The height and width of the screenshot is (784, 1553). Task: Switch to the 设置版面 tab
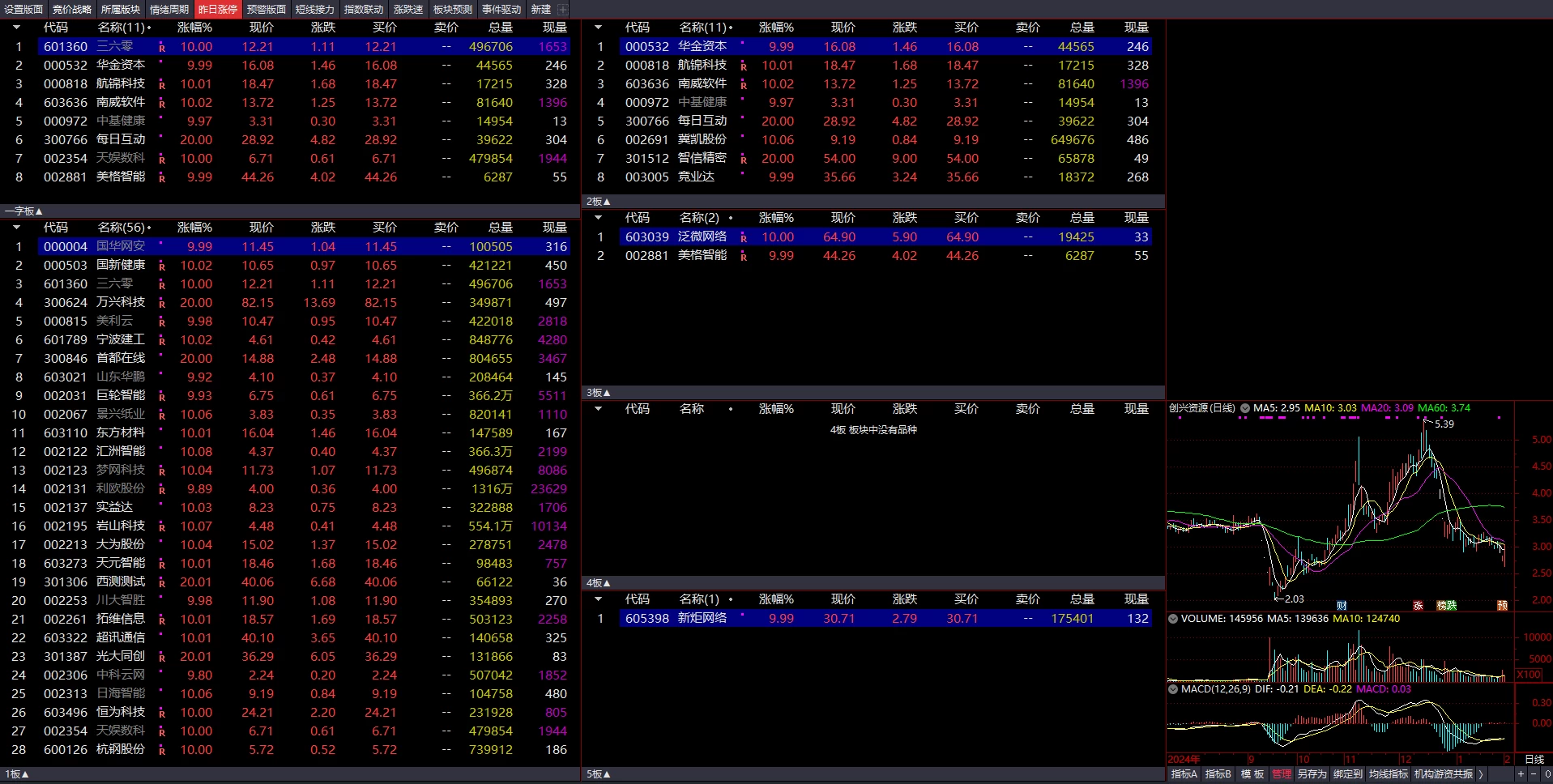[24, 9]
